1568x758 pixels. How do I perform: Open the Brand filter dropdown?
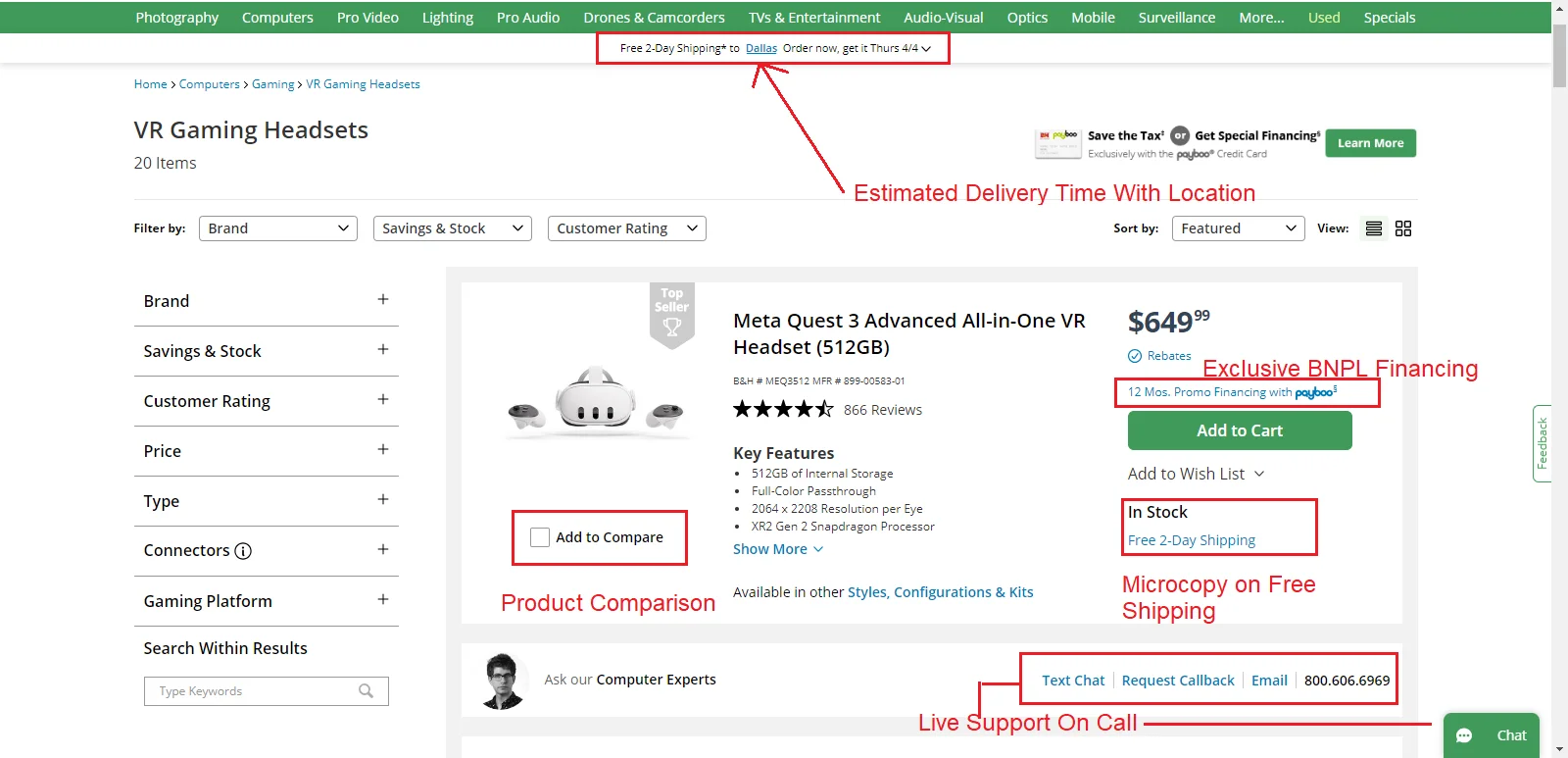pyautogui.click(x=277, y=228)
